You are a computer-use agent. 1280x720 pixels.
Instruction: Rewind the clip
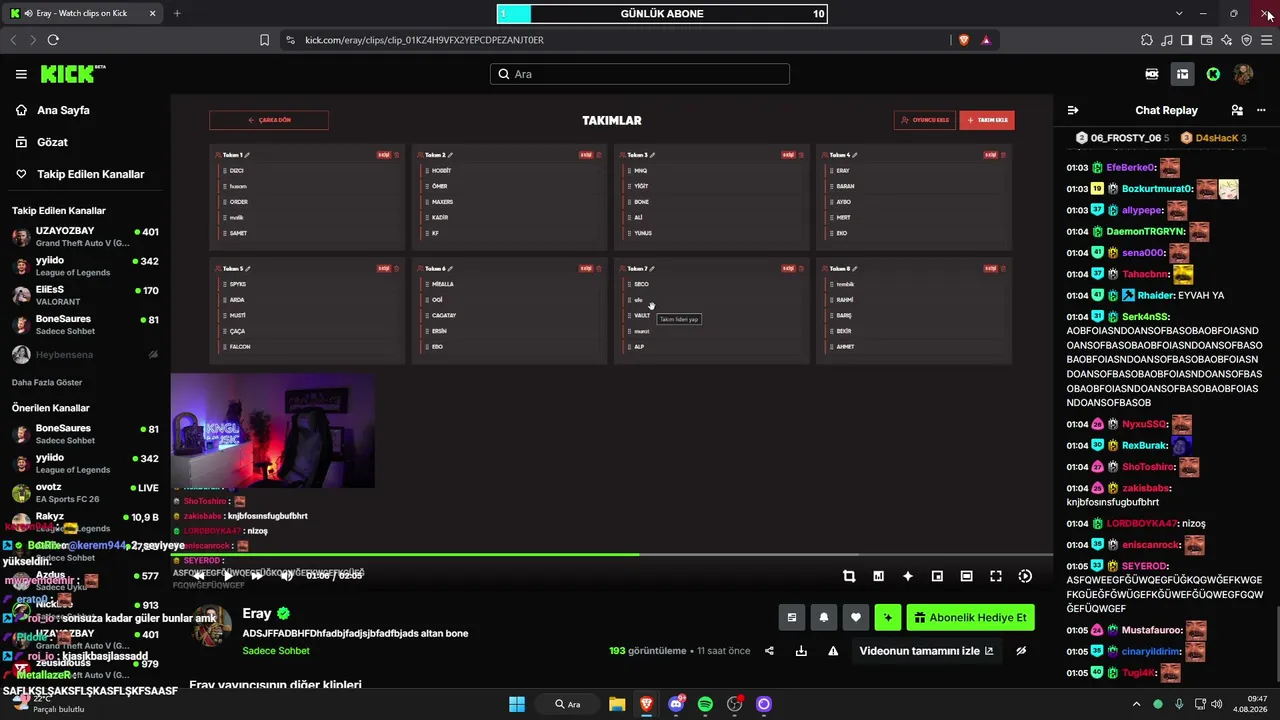199,576
